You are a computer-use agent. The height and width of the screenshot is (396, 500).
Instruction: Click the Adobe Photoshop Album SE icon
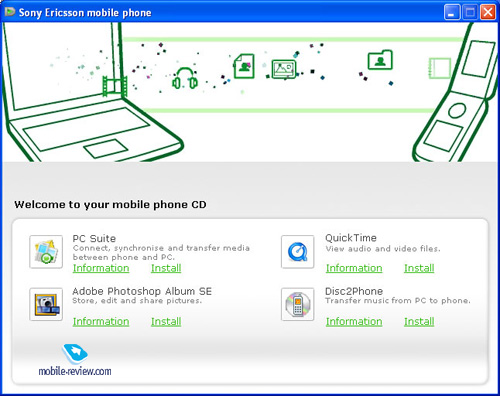[46, 304]
